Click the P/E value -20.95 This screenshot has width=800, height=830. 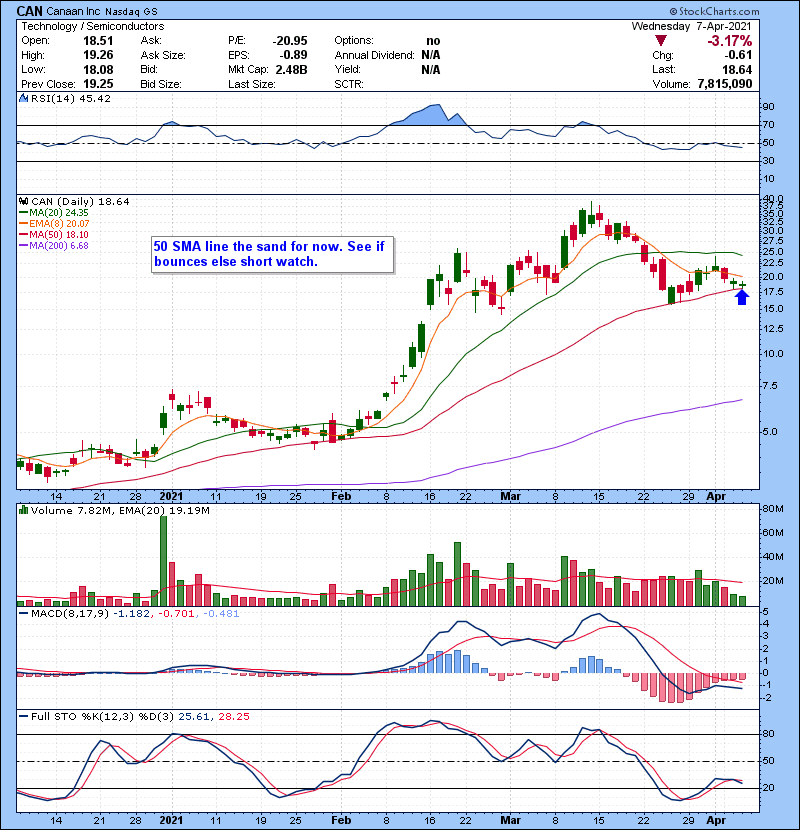pos(290,41)
